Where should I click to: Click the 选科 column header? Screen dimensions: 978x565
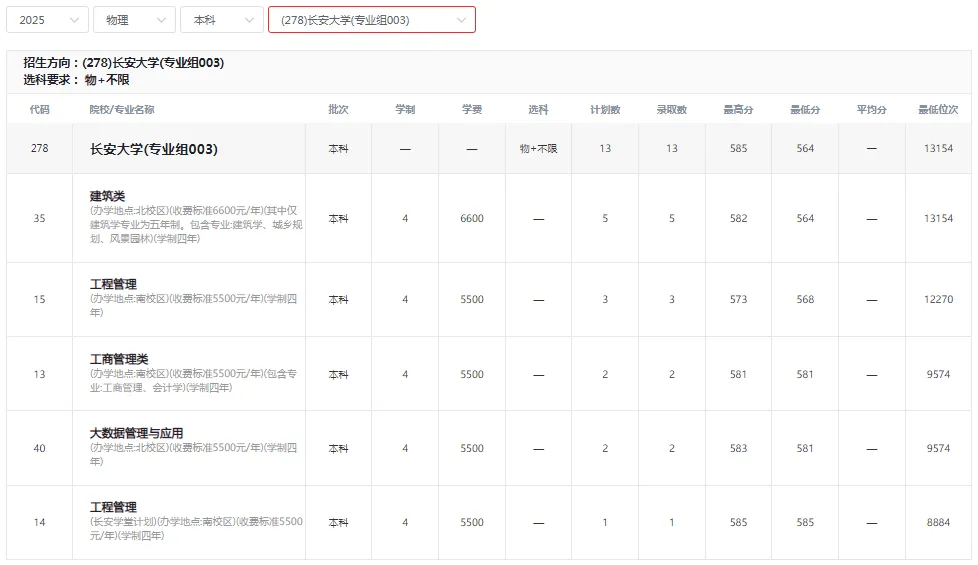(x=538, y=110)
